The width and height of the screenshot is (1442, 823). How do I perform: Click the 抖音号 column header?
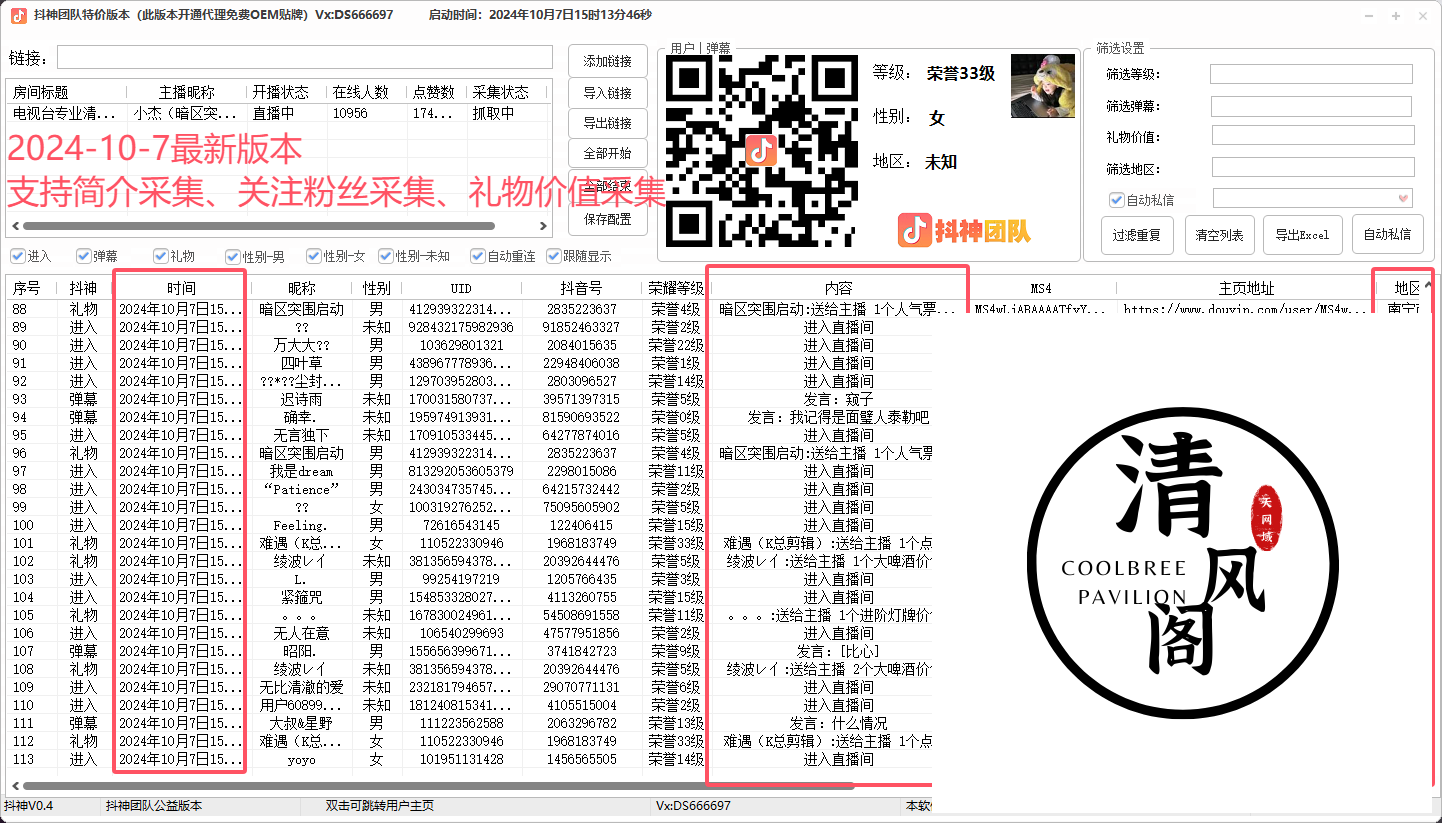pyautogui.click(x=582, y=288)
